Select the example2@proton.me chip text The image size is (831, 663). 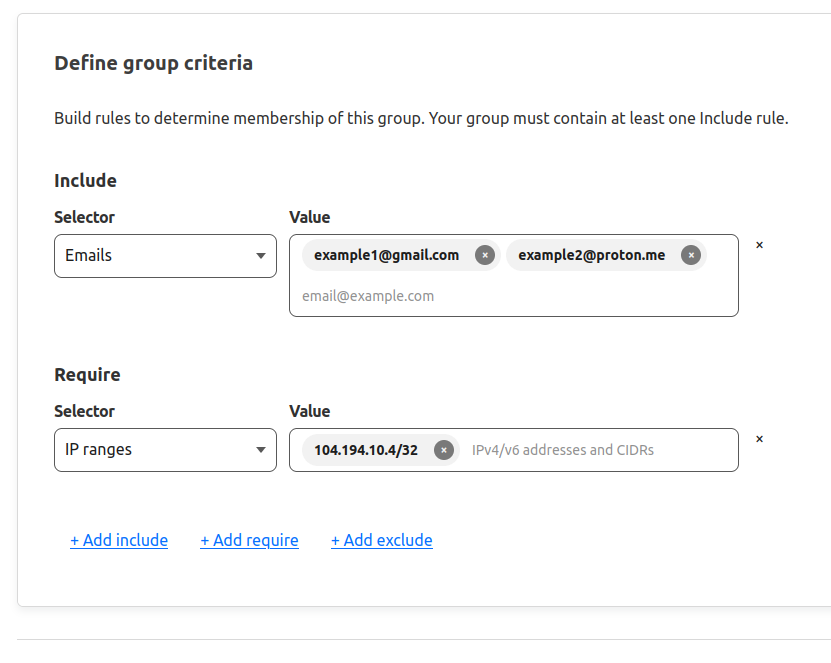click(x=591, y=255)
